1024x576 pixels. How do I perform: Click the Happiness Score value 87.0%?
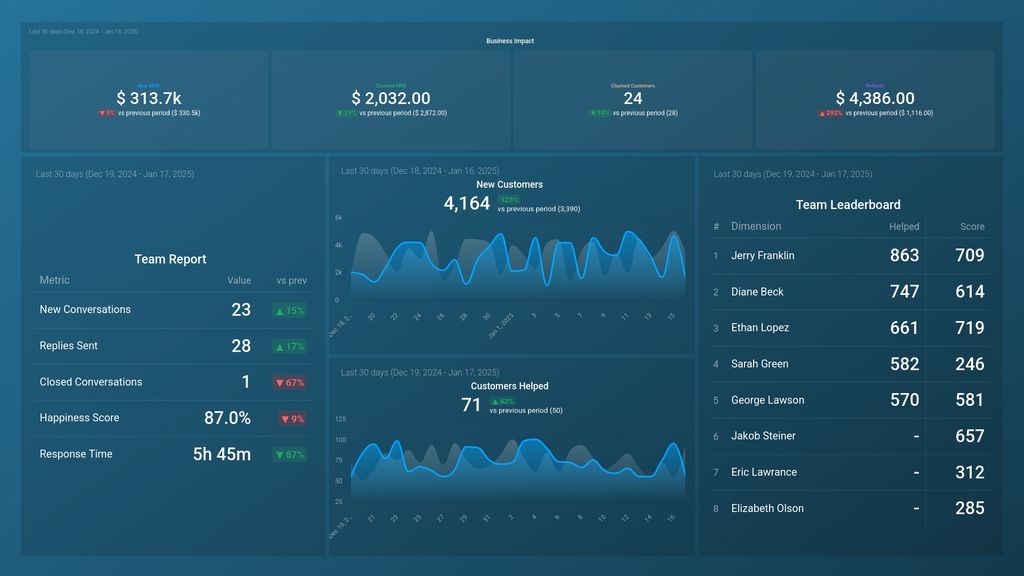pos(227,418)
